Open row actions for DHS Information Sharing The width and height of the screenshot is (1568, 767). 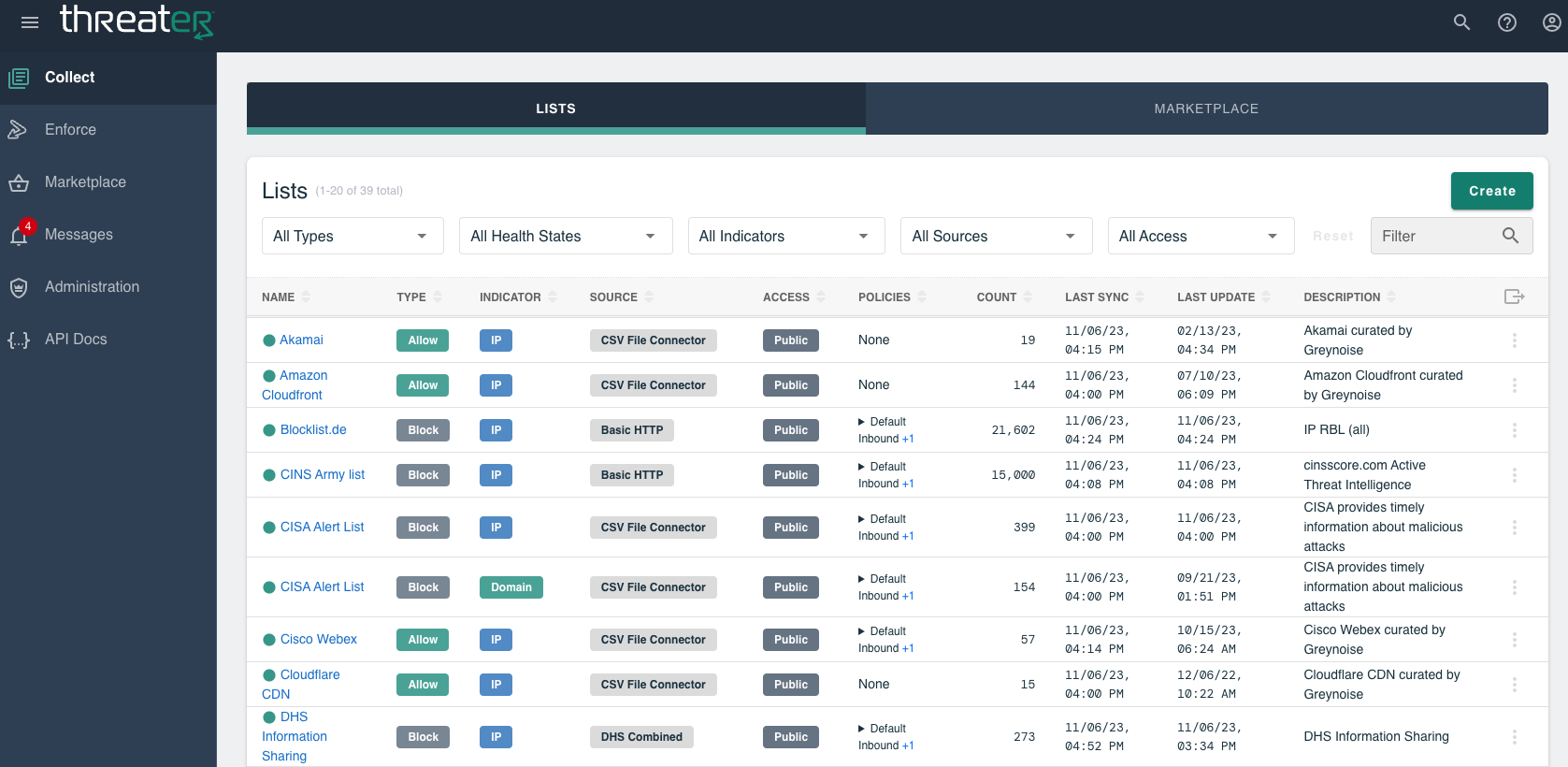(1515, 737)
